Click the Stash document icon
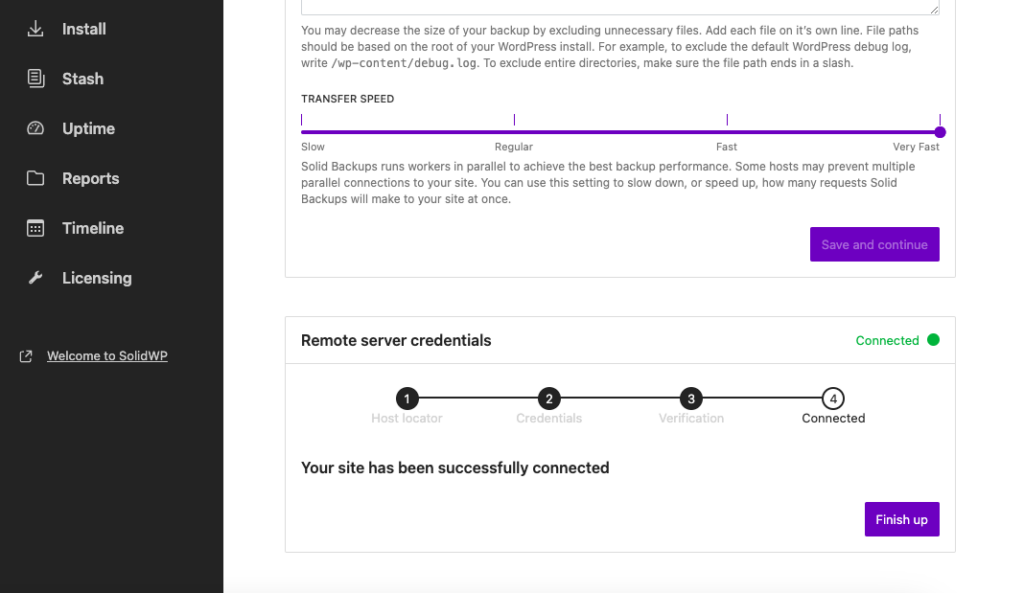 36,79
